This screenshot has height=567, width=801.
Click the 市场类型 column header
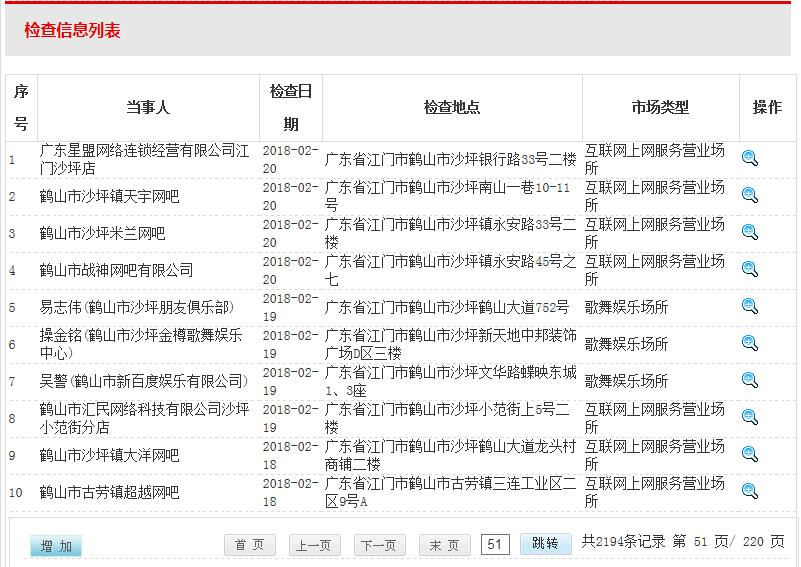(660, 107)
